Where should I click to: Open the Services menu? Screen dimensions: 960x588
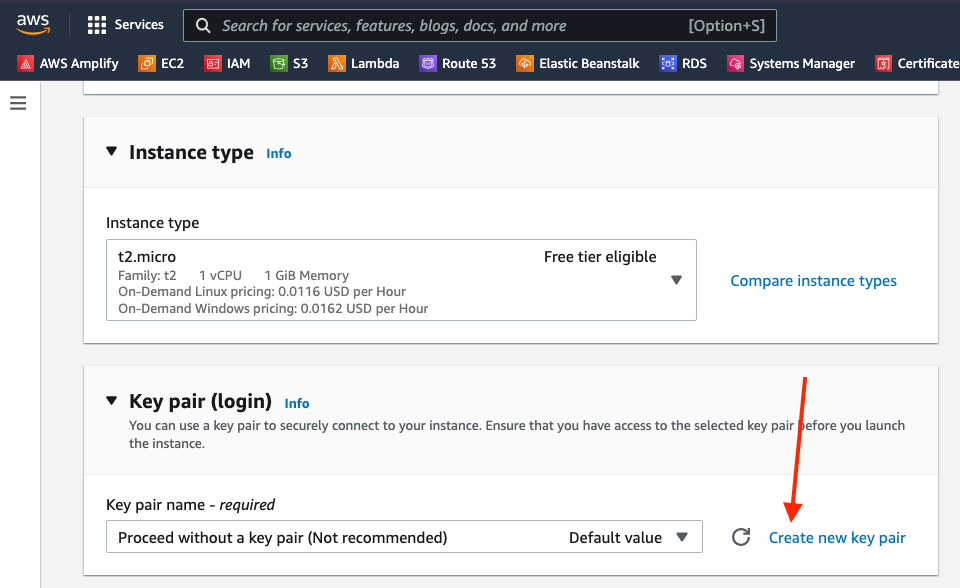point(125,24)
